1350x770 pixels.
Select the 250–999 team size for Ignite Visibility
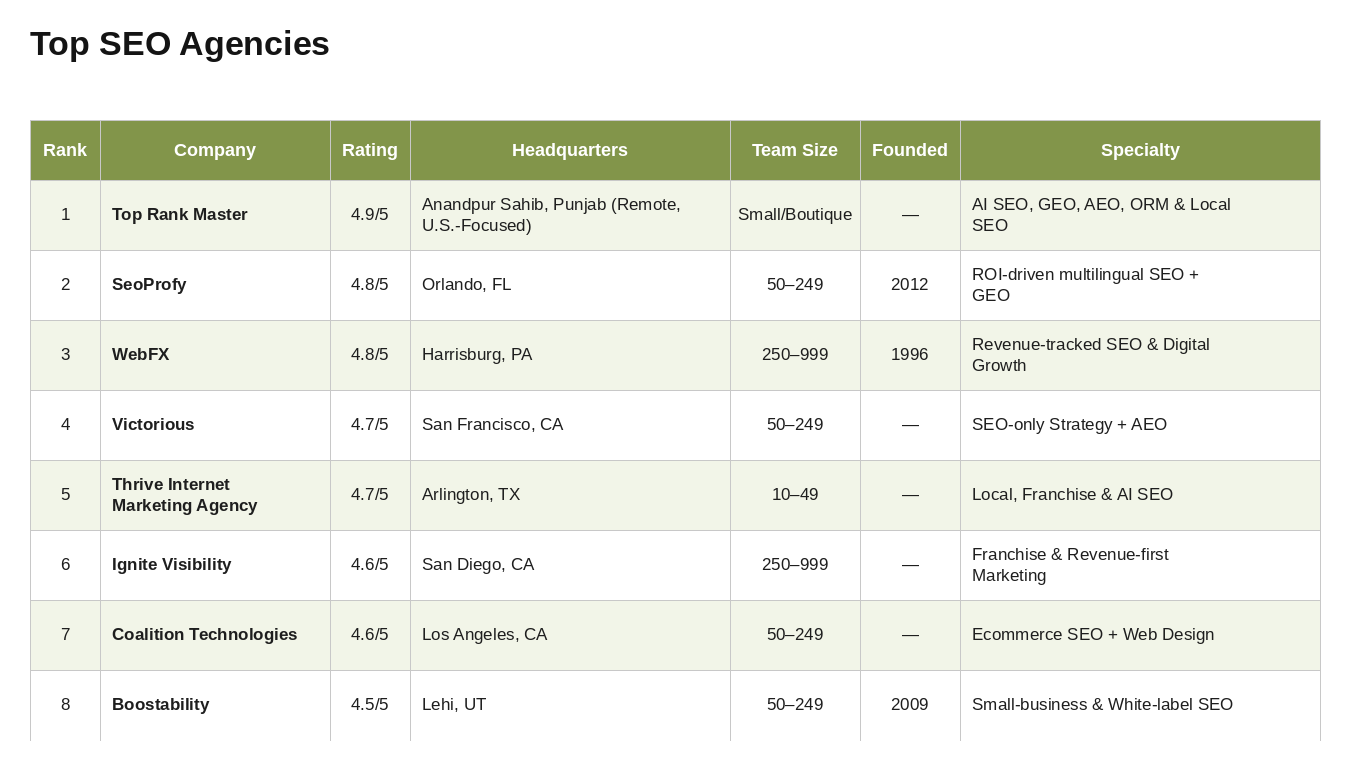795,565
